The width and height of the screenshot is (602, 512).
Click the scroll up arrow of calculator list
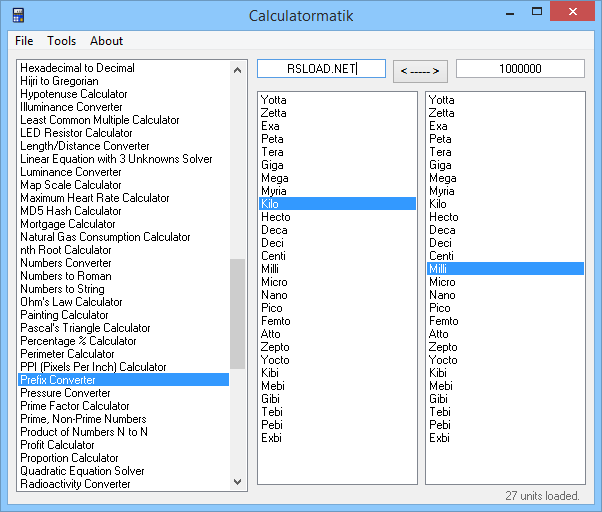tap(237, 70)
